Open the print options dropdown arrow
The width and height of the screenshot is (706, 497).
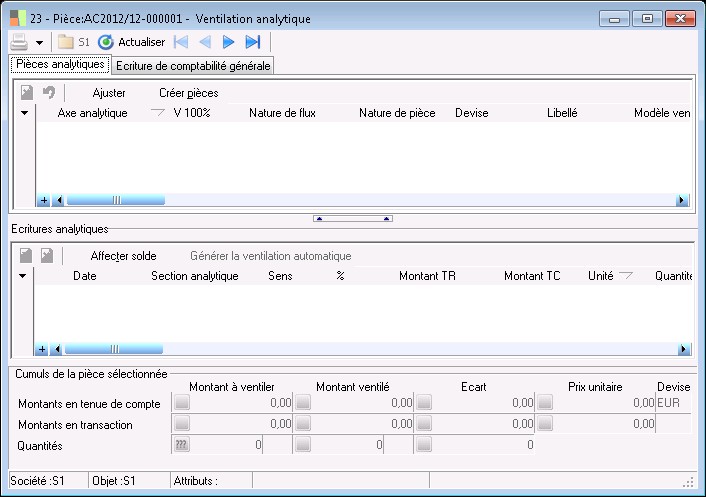39,43
